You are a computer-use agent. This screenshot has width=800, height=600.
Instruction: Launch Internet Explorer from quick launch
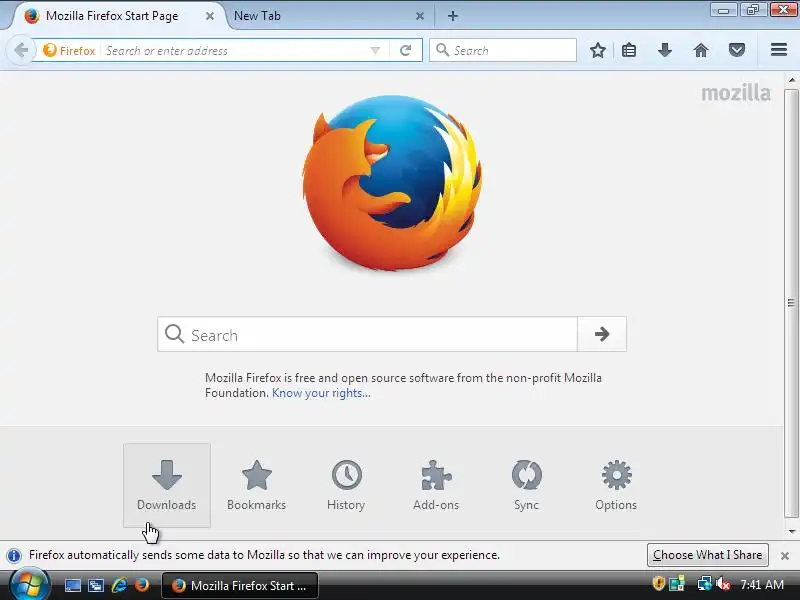[119, 585]
